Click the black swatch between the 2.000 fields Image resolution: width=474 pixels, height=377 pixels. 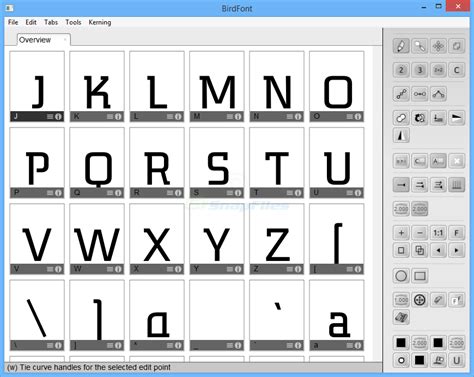click(438, 343)
